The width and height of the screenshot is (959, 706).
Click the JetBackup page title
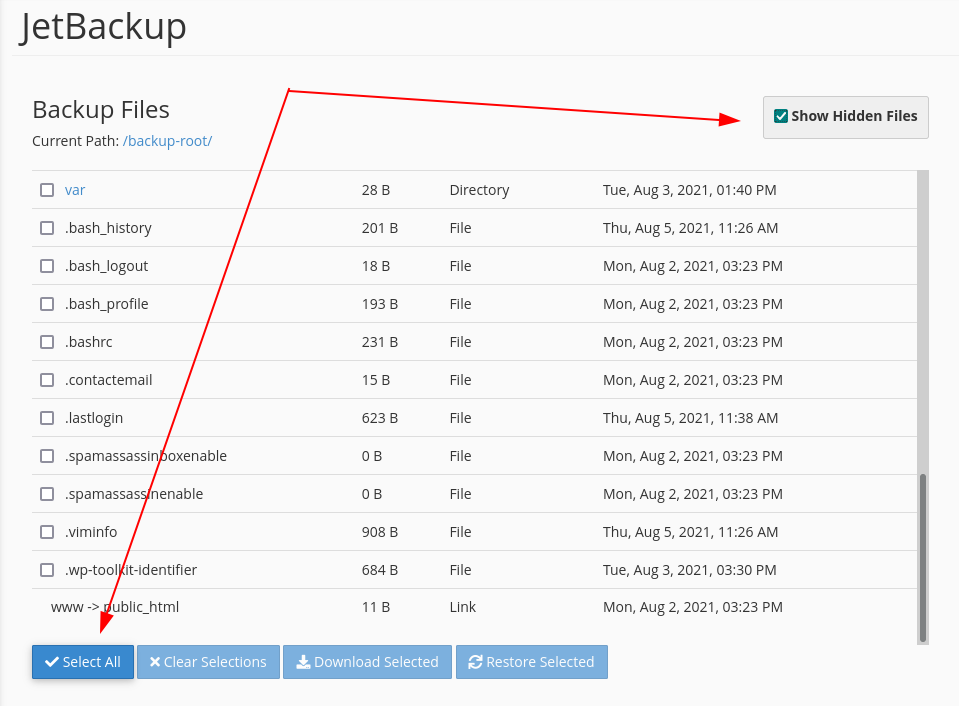tap(103, 28)
